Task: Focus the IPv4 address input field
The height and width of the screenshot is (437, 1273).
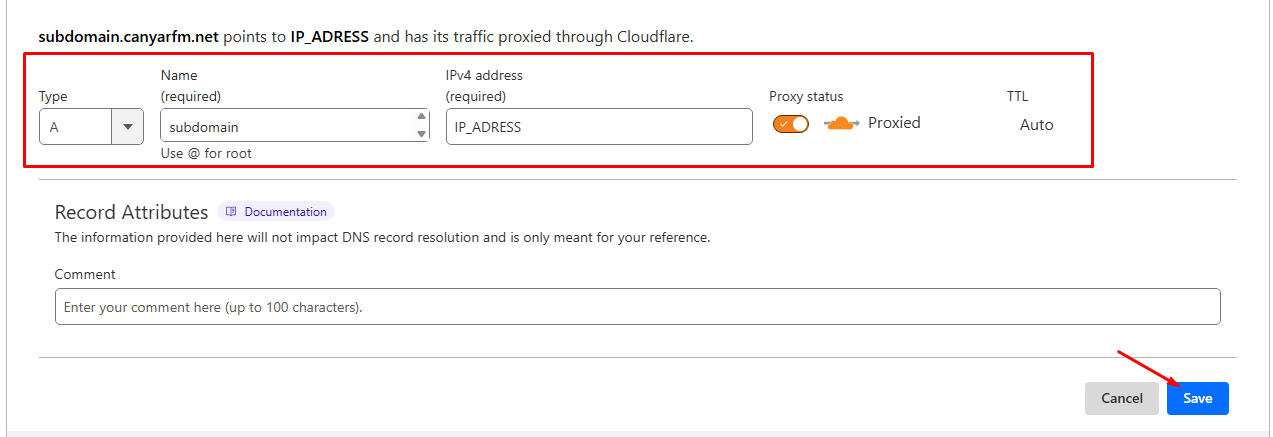Action: coord(598,127)
